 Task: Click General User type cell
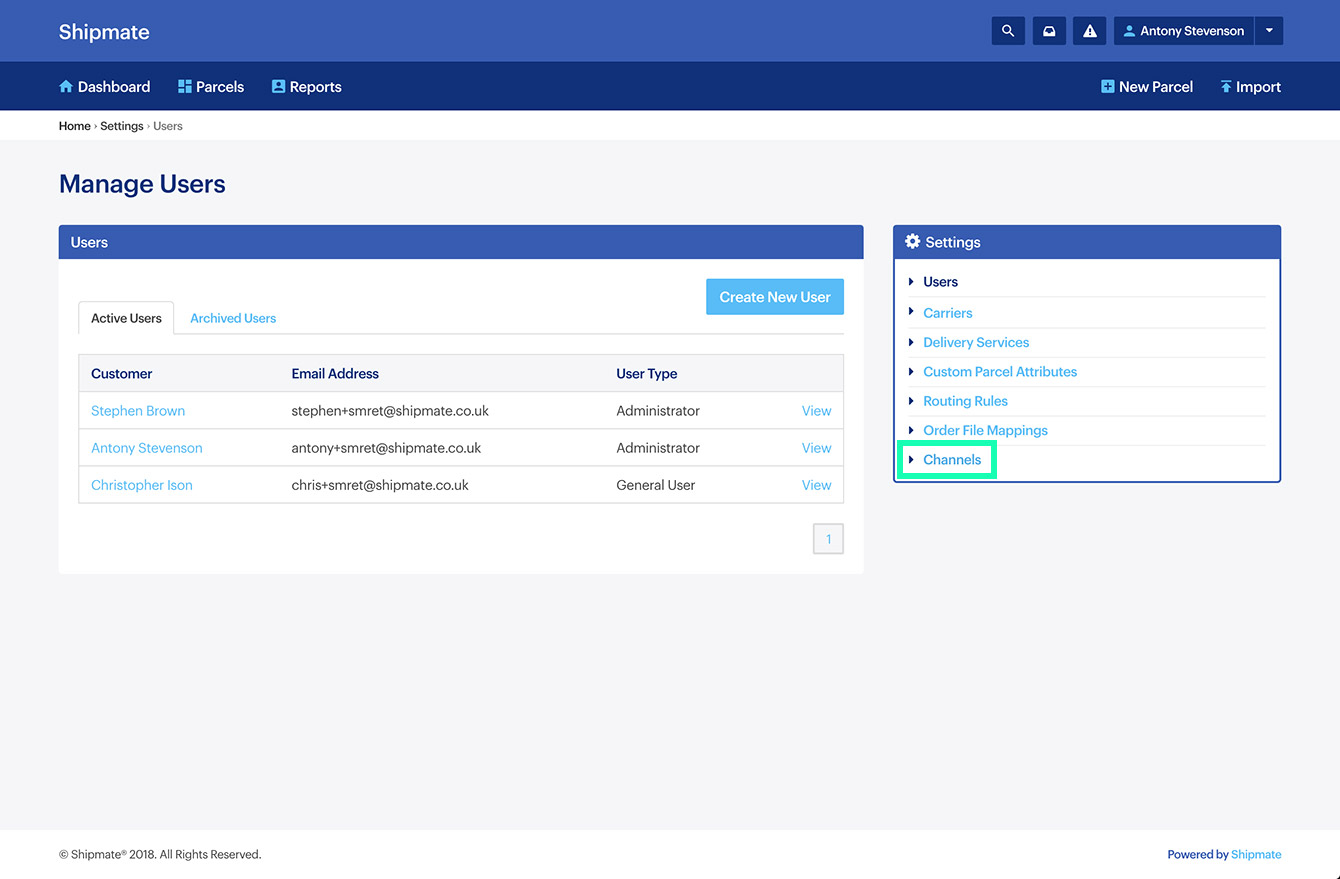[656, 485]
